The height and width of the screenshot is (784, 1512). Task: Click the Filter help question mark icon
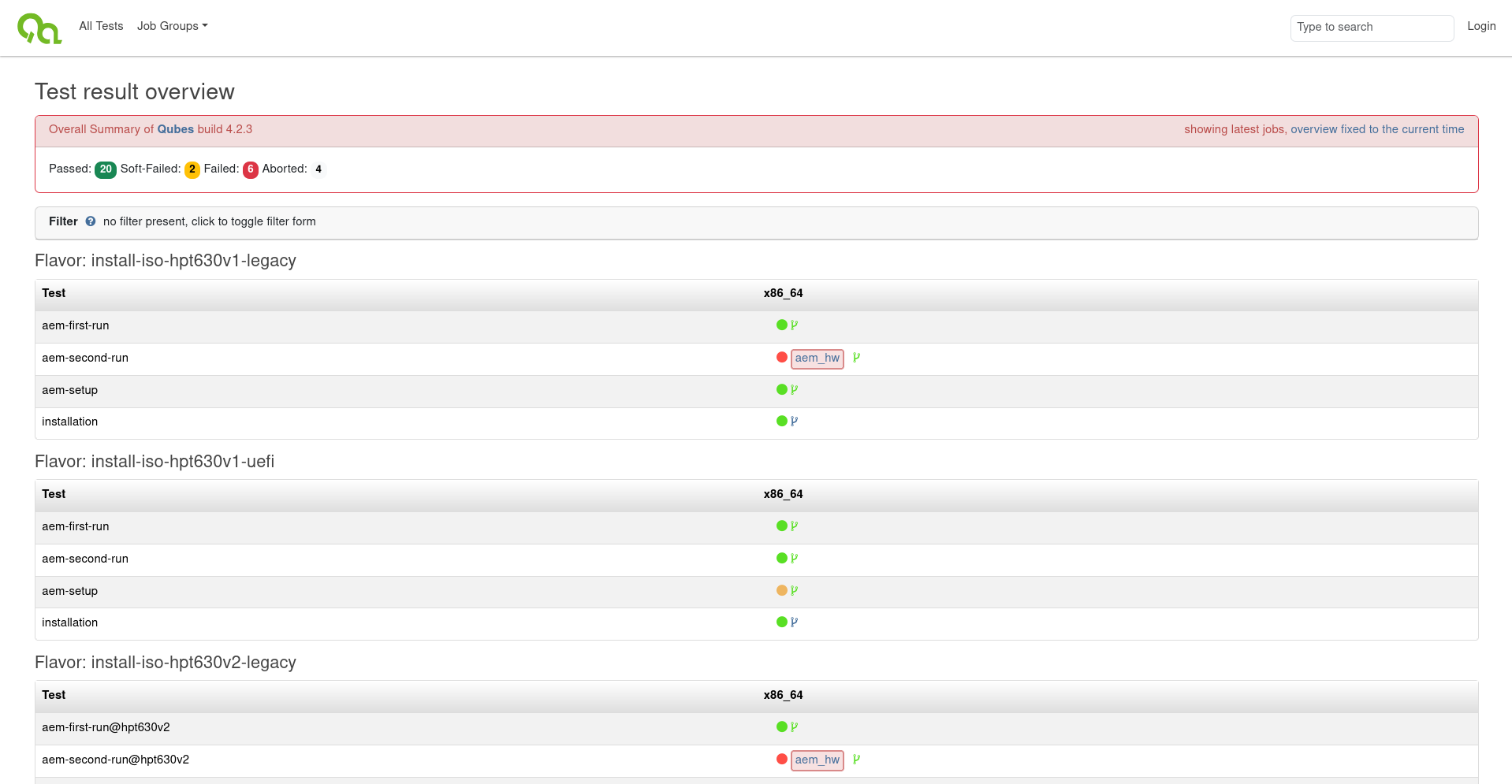pos(91,221)
